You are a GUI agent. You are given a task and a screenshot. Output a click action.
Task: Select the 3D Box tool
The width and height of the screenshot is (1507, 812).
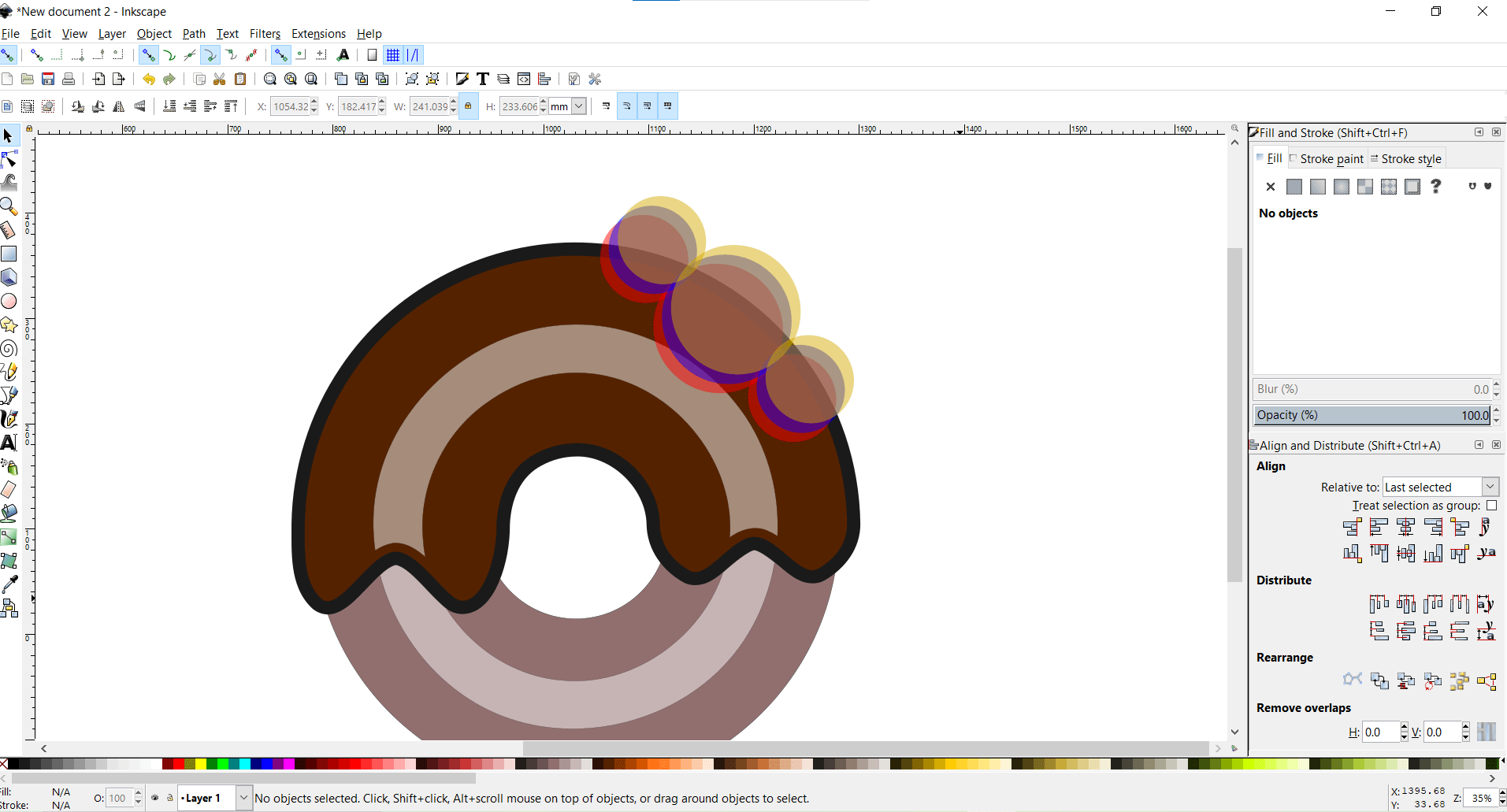pyautogui.click(x=9, y=277)
